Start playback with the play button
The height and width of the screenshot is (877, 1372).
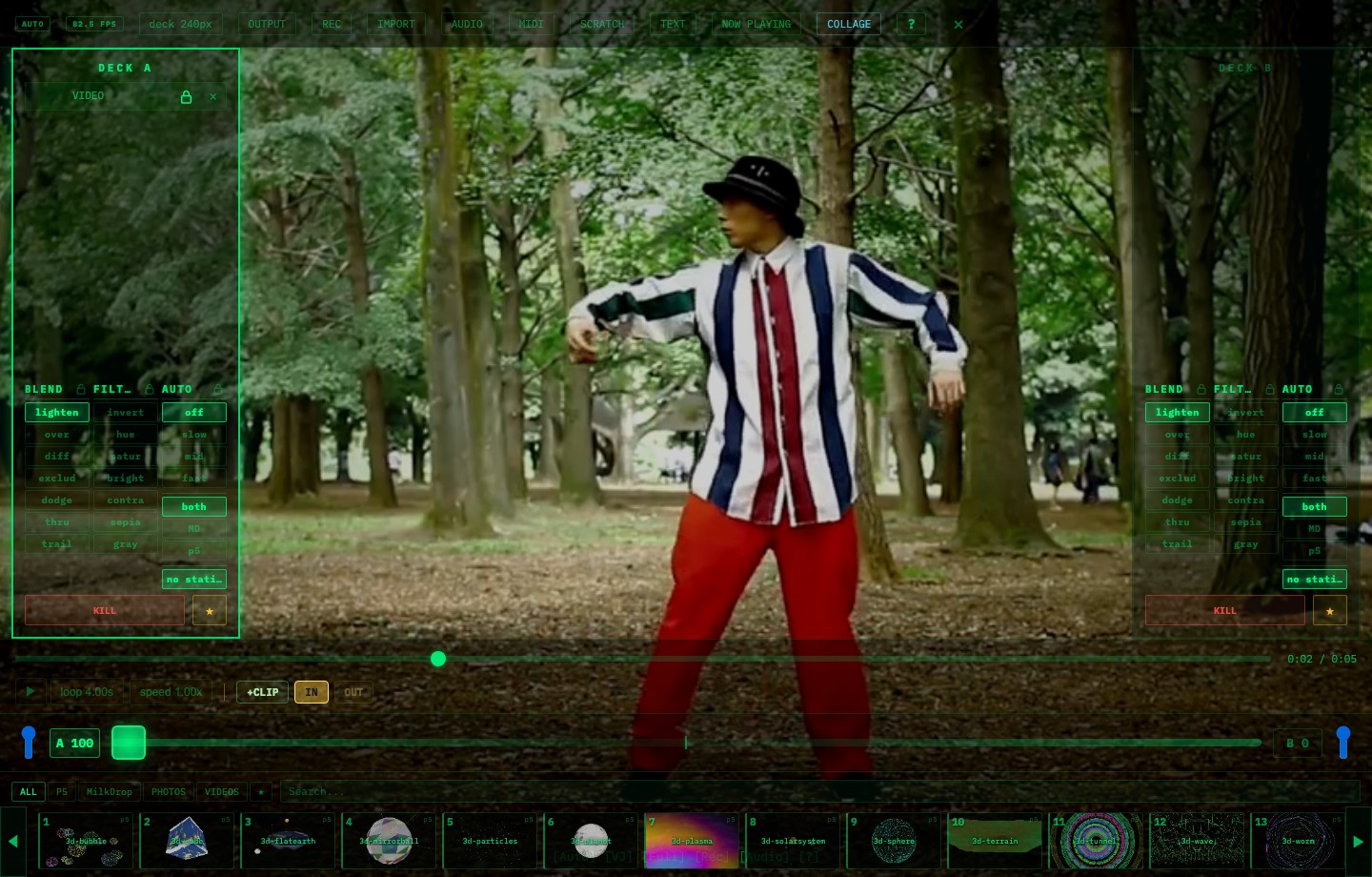tap(30, 692)
